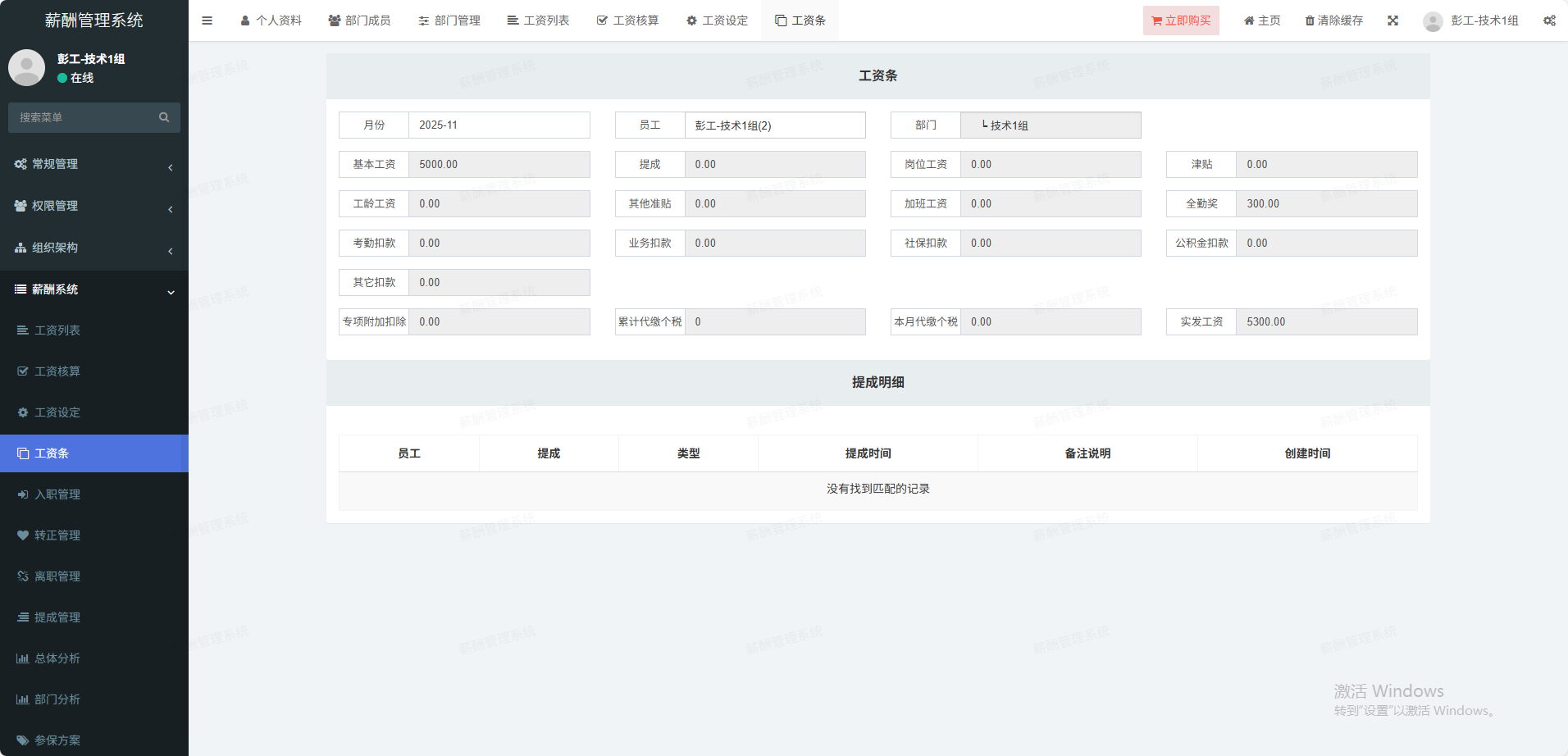Click the 月份 input field
This screenshot has width=1568, height=756.
(499, 125)
